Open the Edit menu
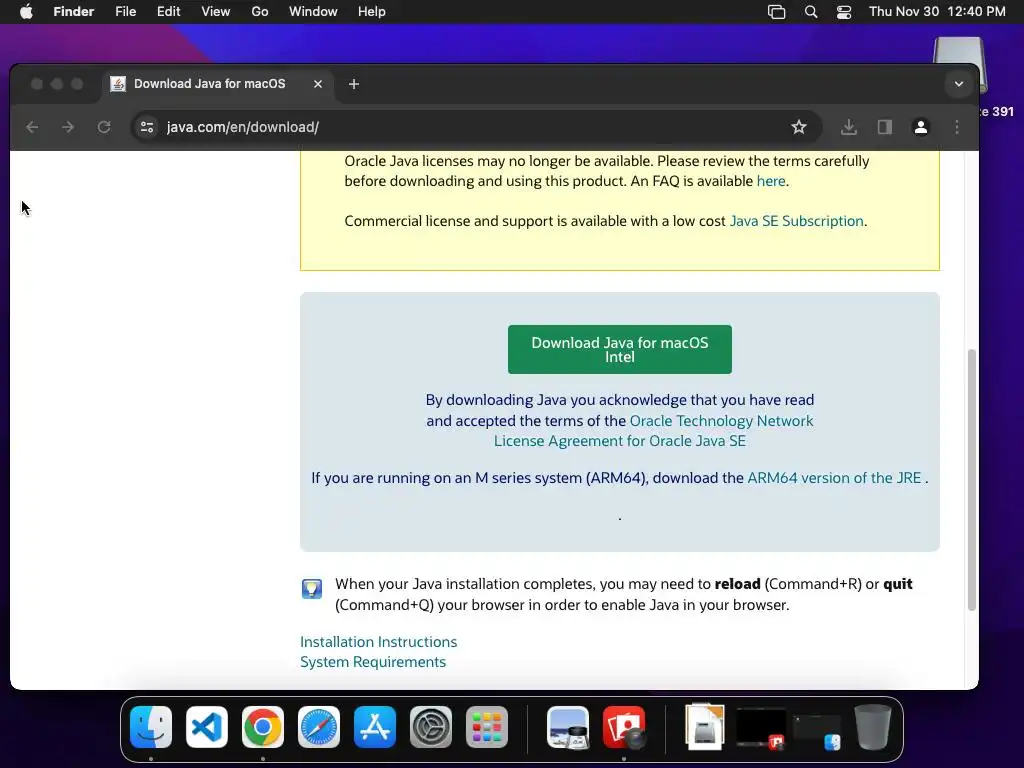1024x768 pixels. [x=168, y=12]
